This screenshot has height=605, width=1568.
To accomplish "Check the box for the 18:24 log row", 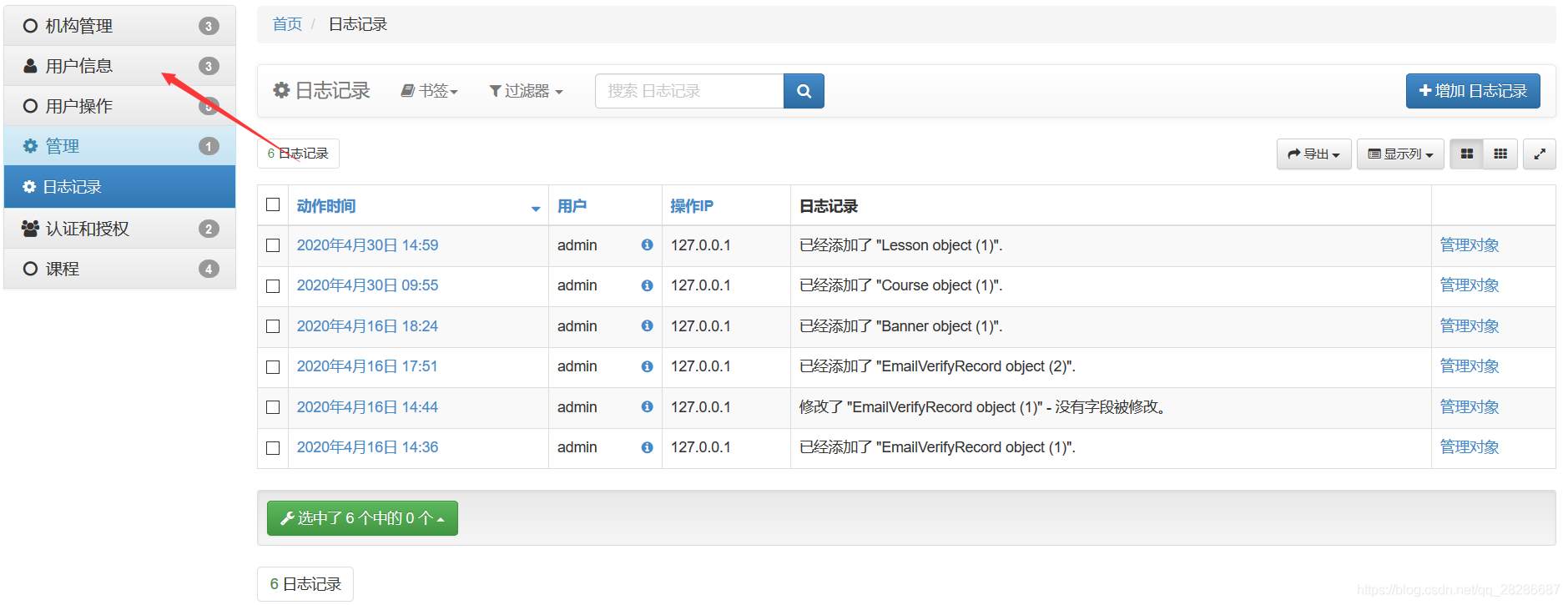I will tap(273, 326).
